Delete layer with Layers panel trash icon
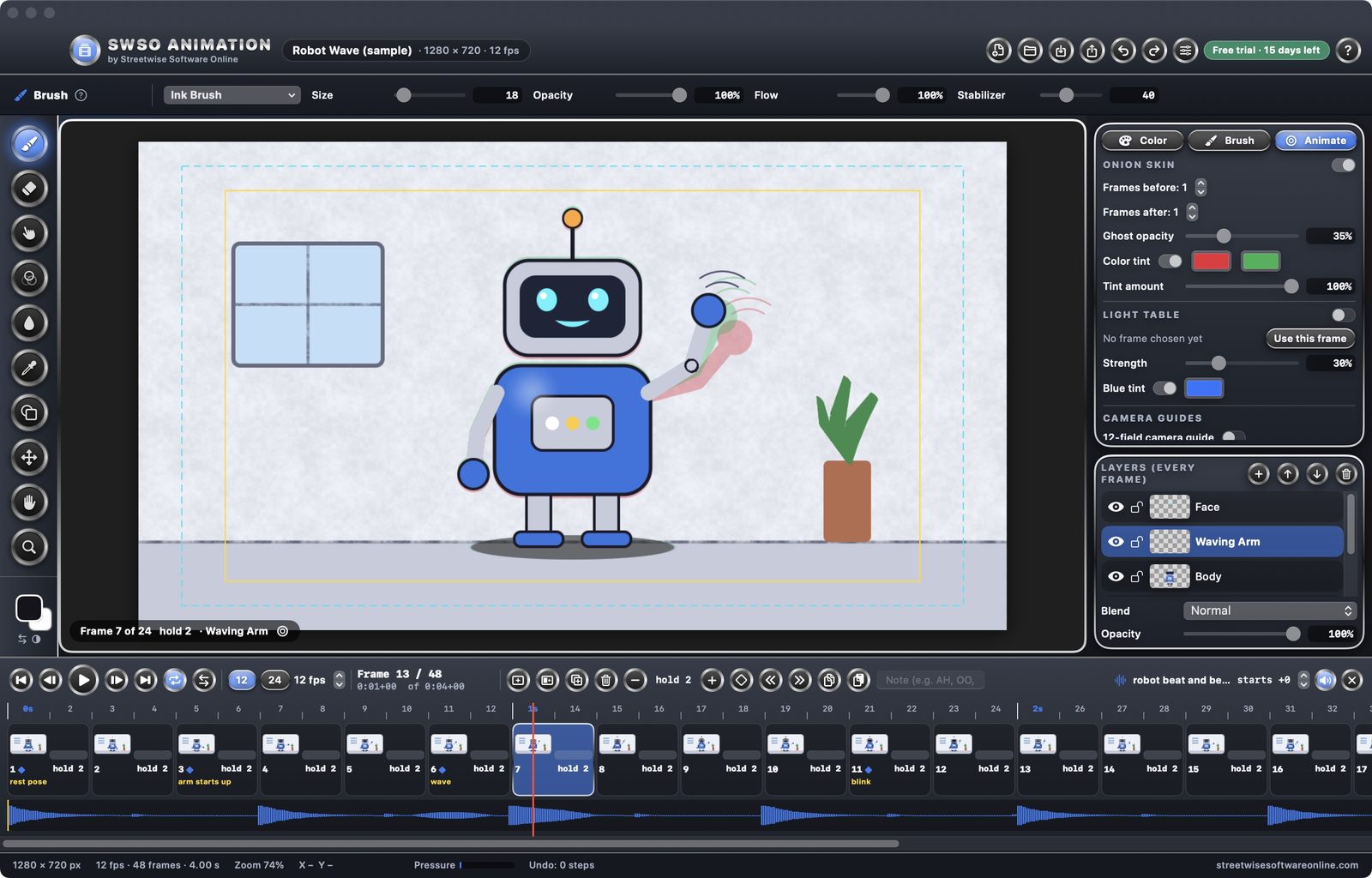 pyautogui.click(x=1346, y=473)
